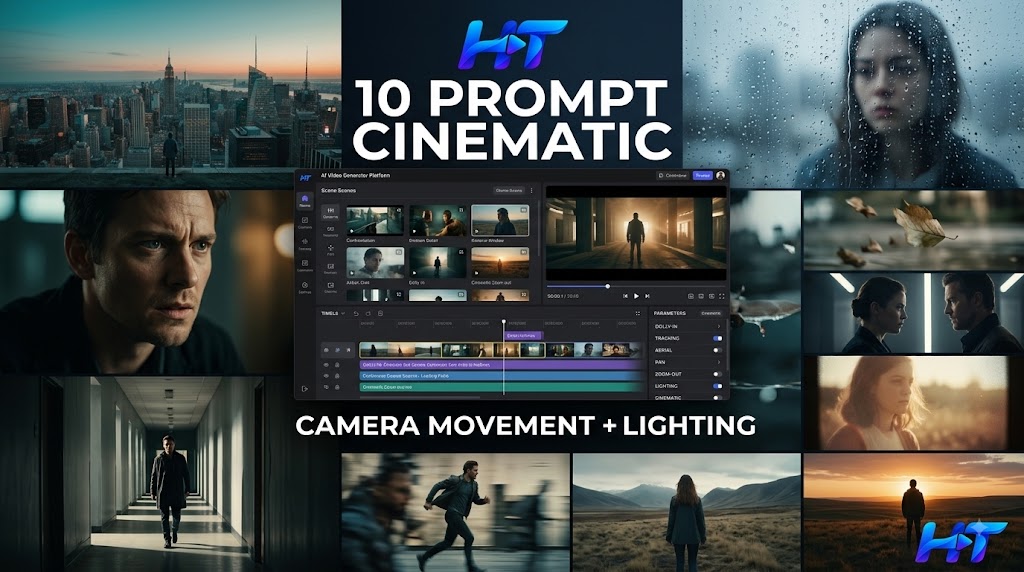Lock the purple caption track
Screen dimensions: 1024x572
click(337, 365)
